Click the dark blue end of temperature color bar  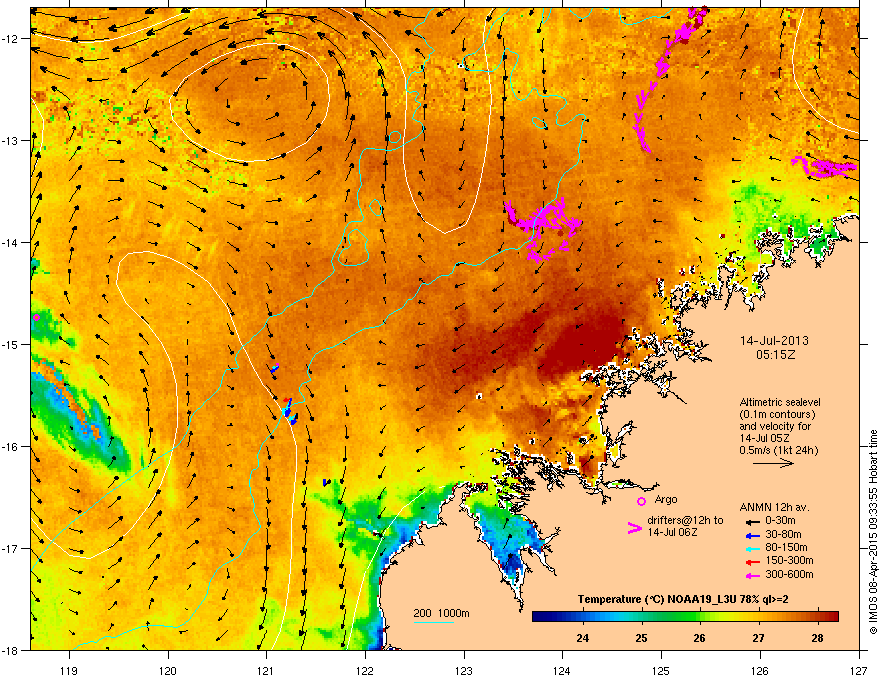click(x=538, y=617)
